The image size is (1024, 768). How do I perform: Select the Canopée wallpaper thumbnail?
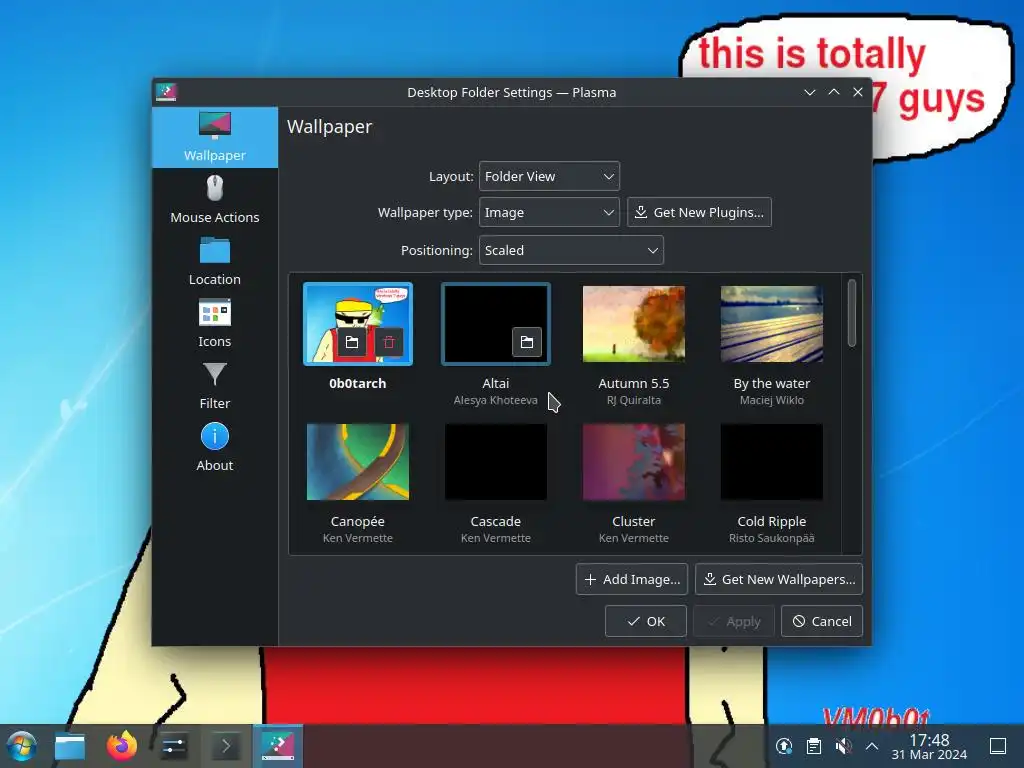[358, 462]
